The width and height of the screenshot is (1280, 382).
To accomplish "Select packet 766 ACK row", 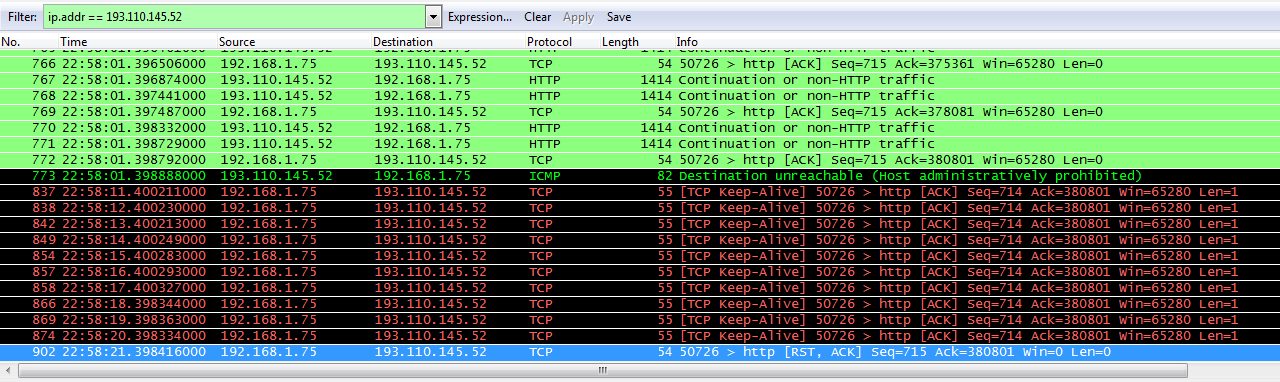I will click(640, 64).
